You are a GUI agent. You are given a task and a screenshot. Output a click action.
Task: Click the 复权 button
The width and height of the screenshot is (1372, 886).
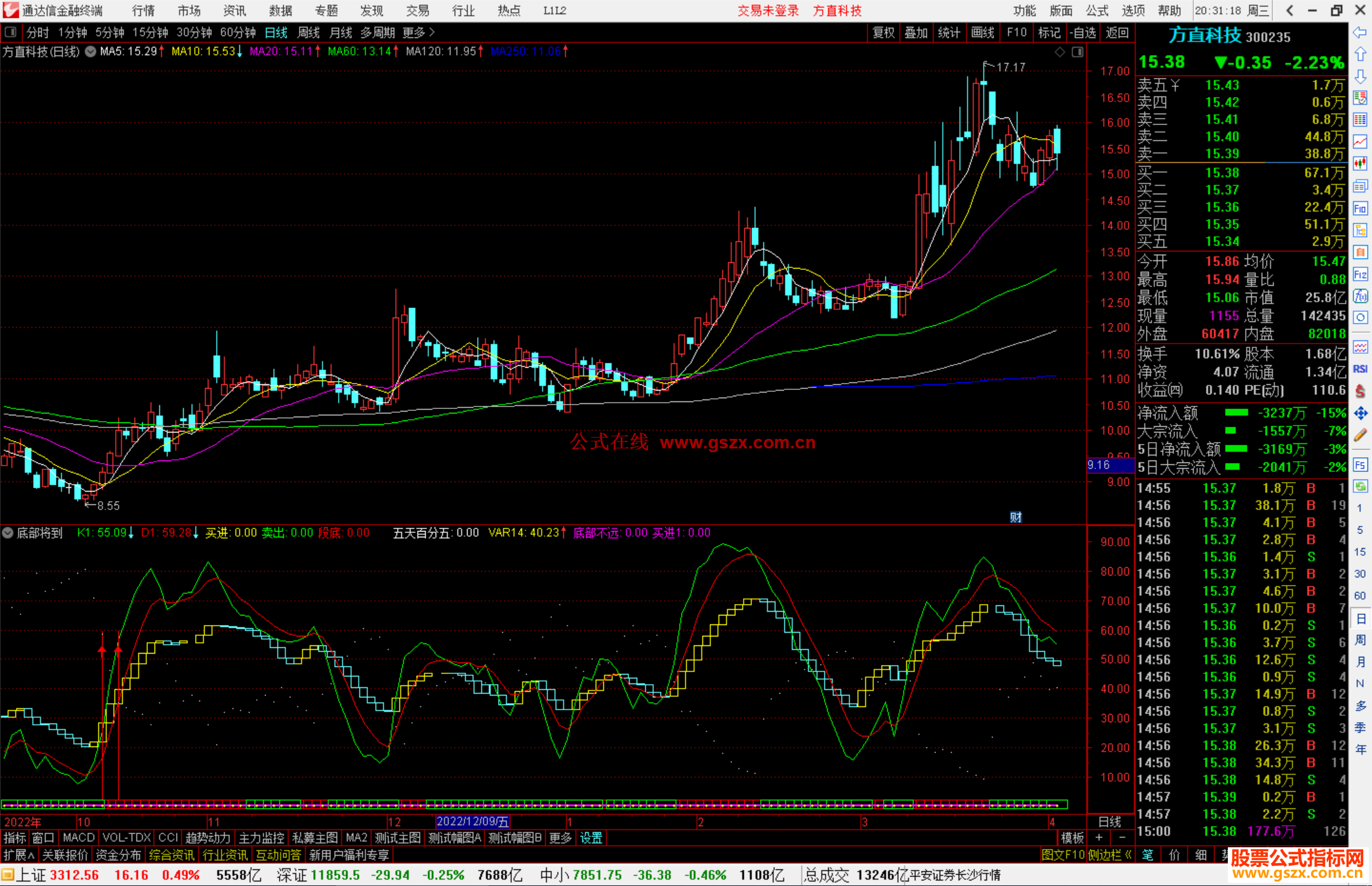click(x=884, y=32)
